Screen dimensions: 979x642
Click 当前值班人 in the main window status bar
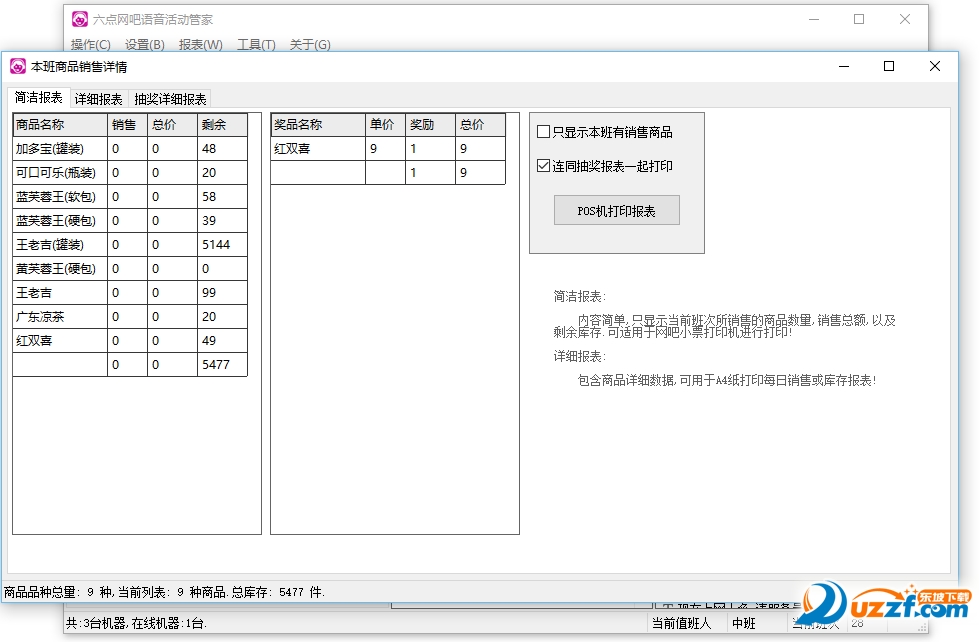click(x=681, y=623)
